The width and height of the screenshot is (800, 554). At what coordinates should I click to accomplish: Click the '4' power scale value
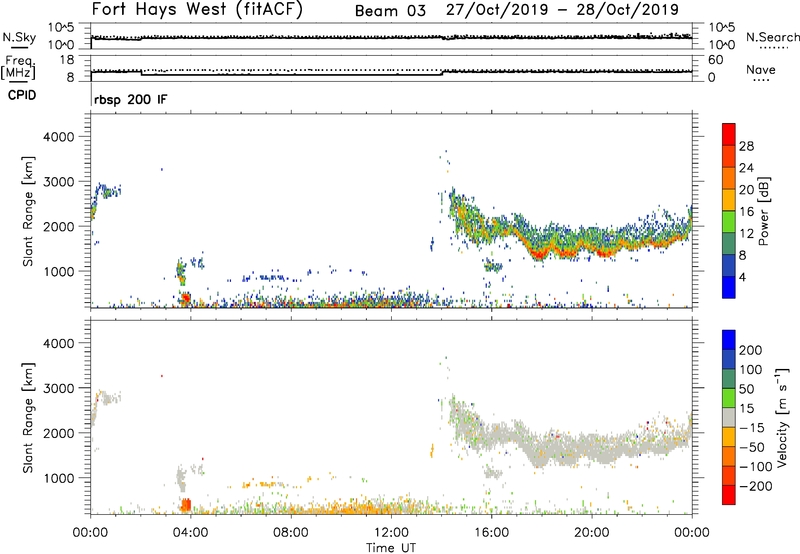pyautogui.click(x=742, y=277)
